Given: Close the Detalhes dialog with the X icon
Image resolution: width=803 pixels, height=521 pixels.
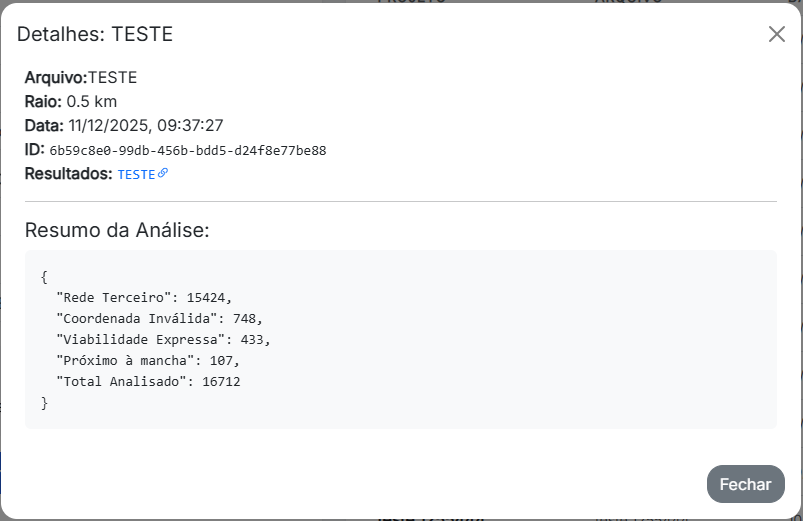Looking at the screenshot, I should click(777, 34).
